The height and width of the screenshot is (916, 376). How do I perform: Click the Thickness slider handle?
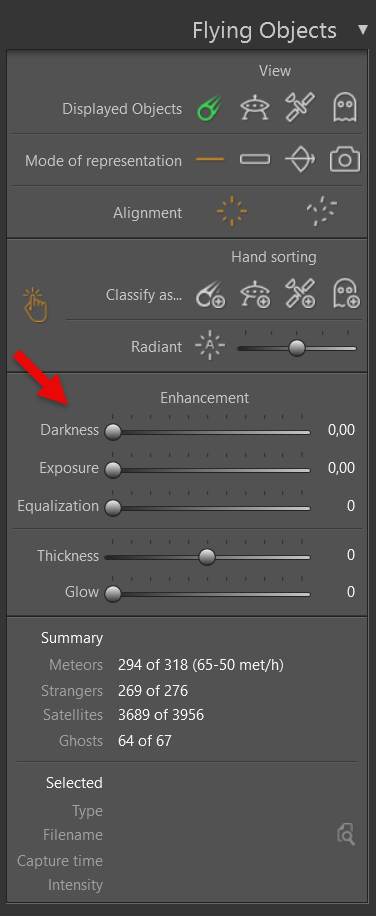point(207,557)
